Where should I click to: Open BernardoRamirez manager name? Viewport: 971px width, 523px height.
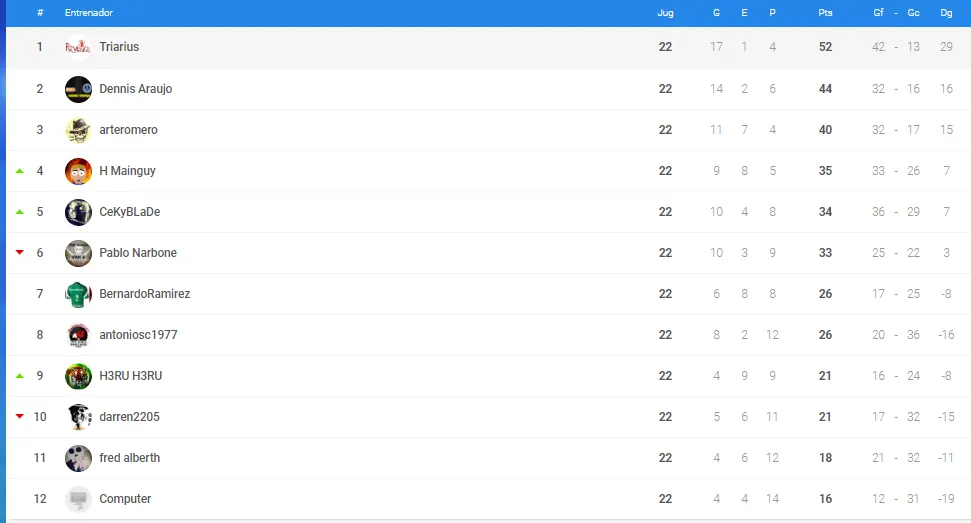(144, 294)
